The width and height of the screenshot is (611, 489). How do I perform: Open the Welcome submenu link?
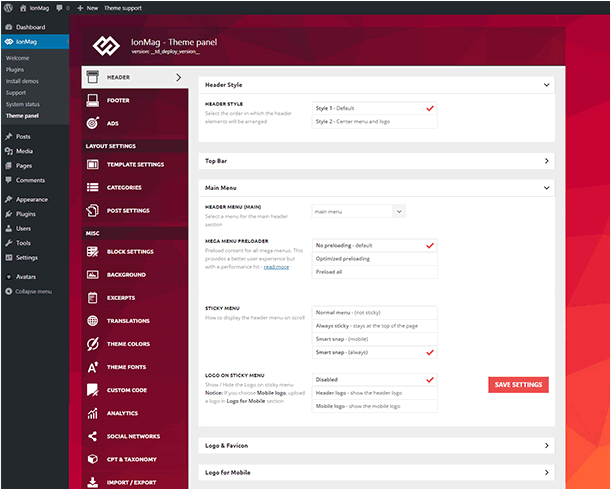[x=18, y=58]
